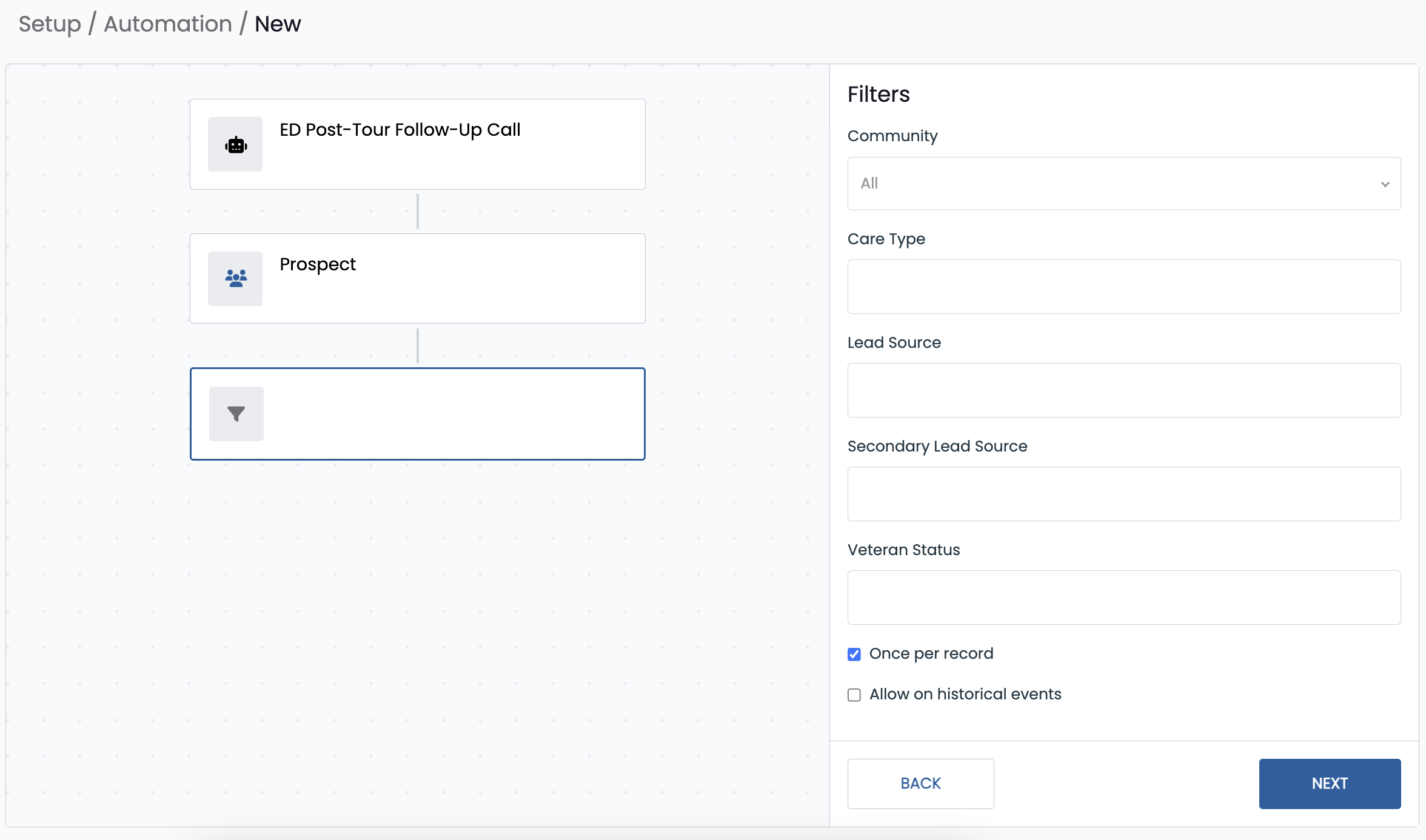The width and height of the screenshot is (1426, 840).
Task: Click the Allow on historical events label
Action: click(x=965, y=694)
